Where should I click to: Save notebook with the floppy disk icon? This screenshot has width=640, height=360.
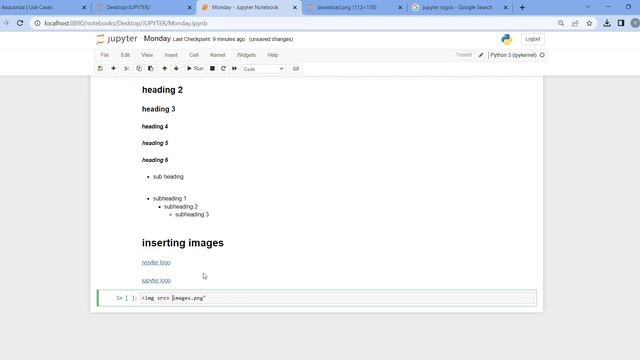pyautogui.click(x=100, y=69)
